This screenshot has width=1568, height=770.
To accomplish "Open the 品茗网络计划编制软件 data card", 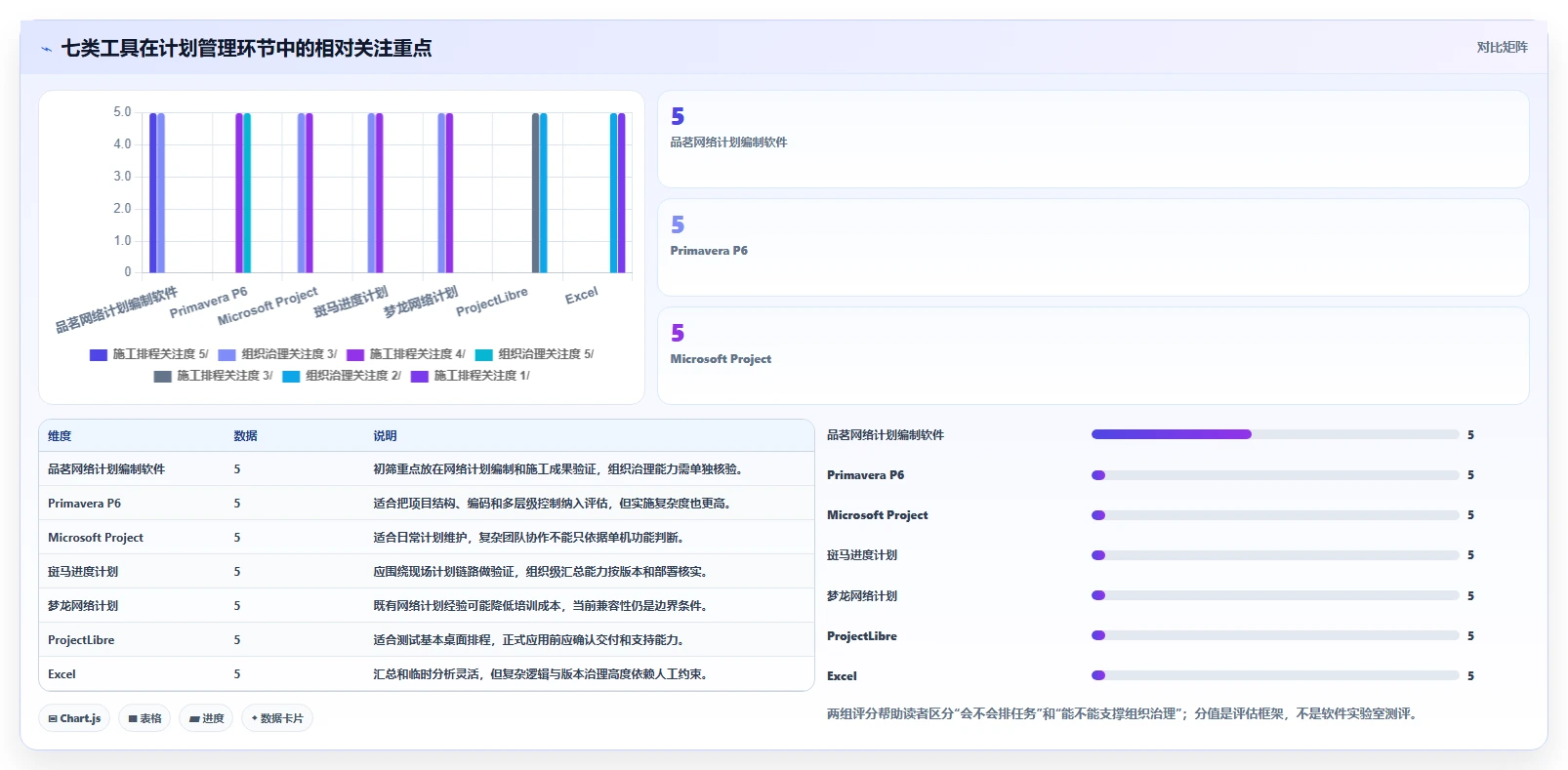I will (x=1093, y=140).
